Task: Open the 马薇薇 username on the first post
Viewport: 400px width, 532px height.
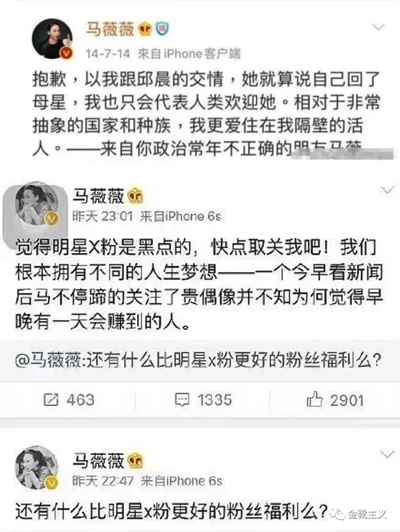Action: click(x=110, y=28)
